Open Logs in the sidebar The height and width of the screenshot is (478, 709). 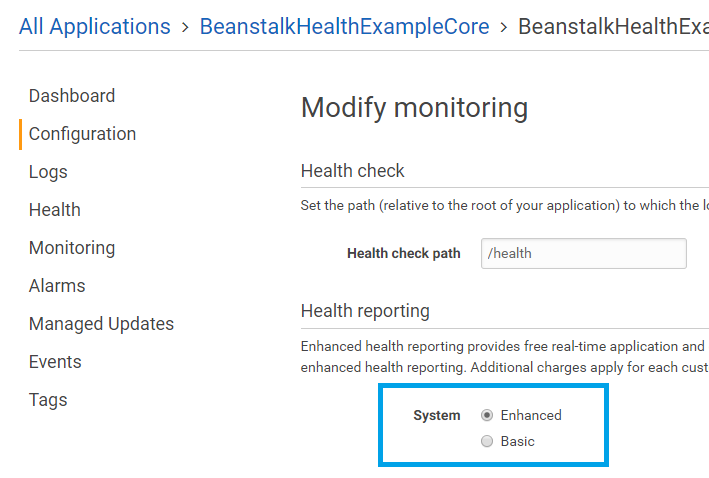(48, 172)
